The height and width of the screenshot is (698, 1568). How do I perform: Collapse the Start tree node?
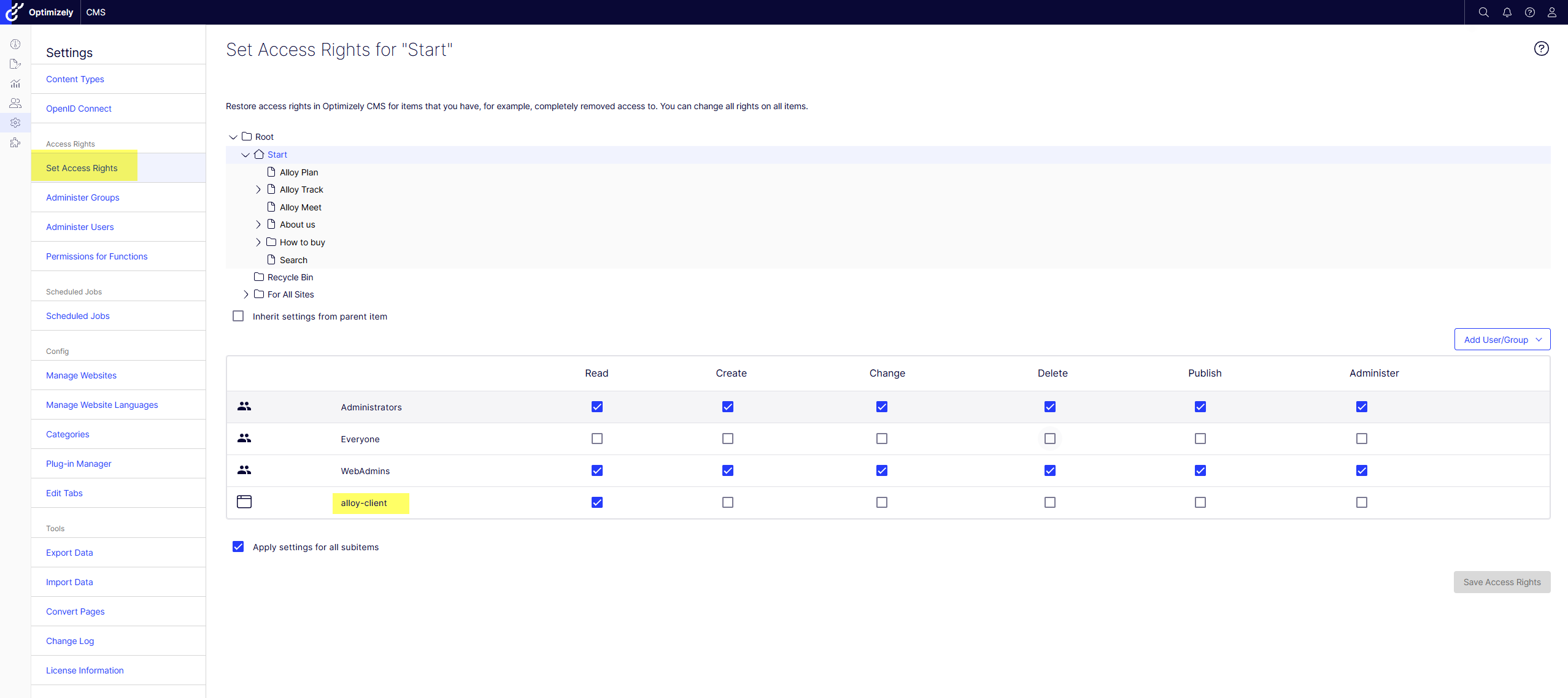point(245,155)
